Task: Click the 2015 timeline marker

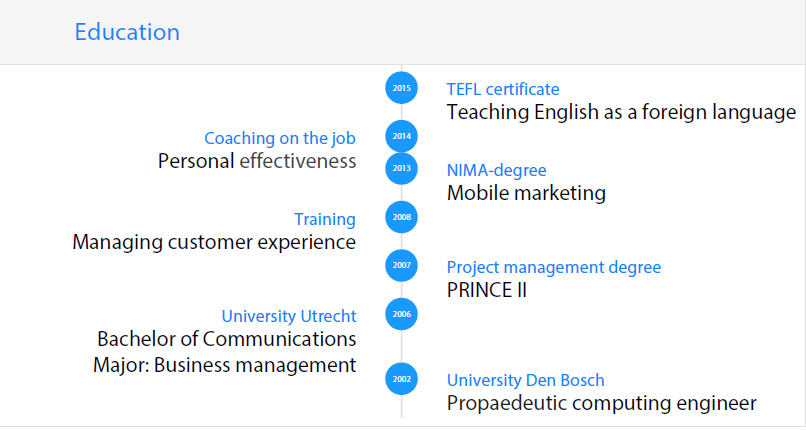Action: coord(401,88)
